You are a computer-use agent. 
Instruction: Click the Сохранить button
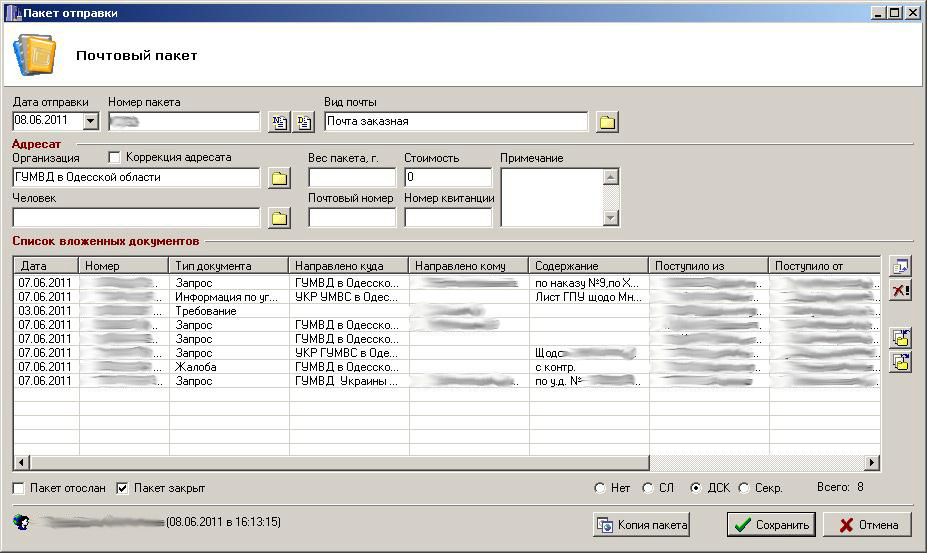(x=771, y=525)
